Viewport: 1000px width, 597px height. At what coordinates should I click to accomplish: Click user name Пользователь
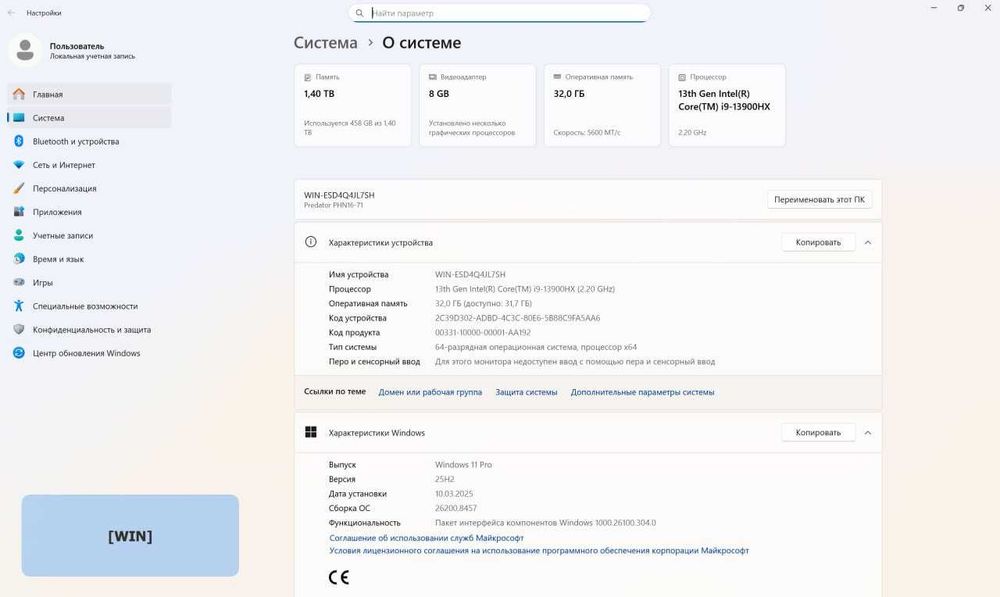tap(77, 46)
